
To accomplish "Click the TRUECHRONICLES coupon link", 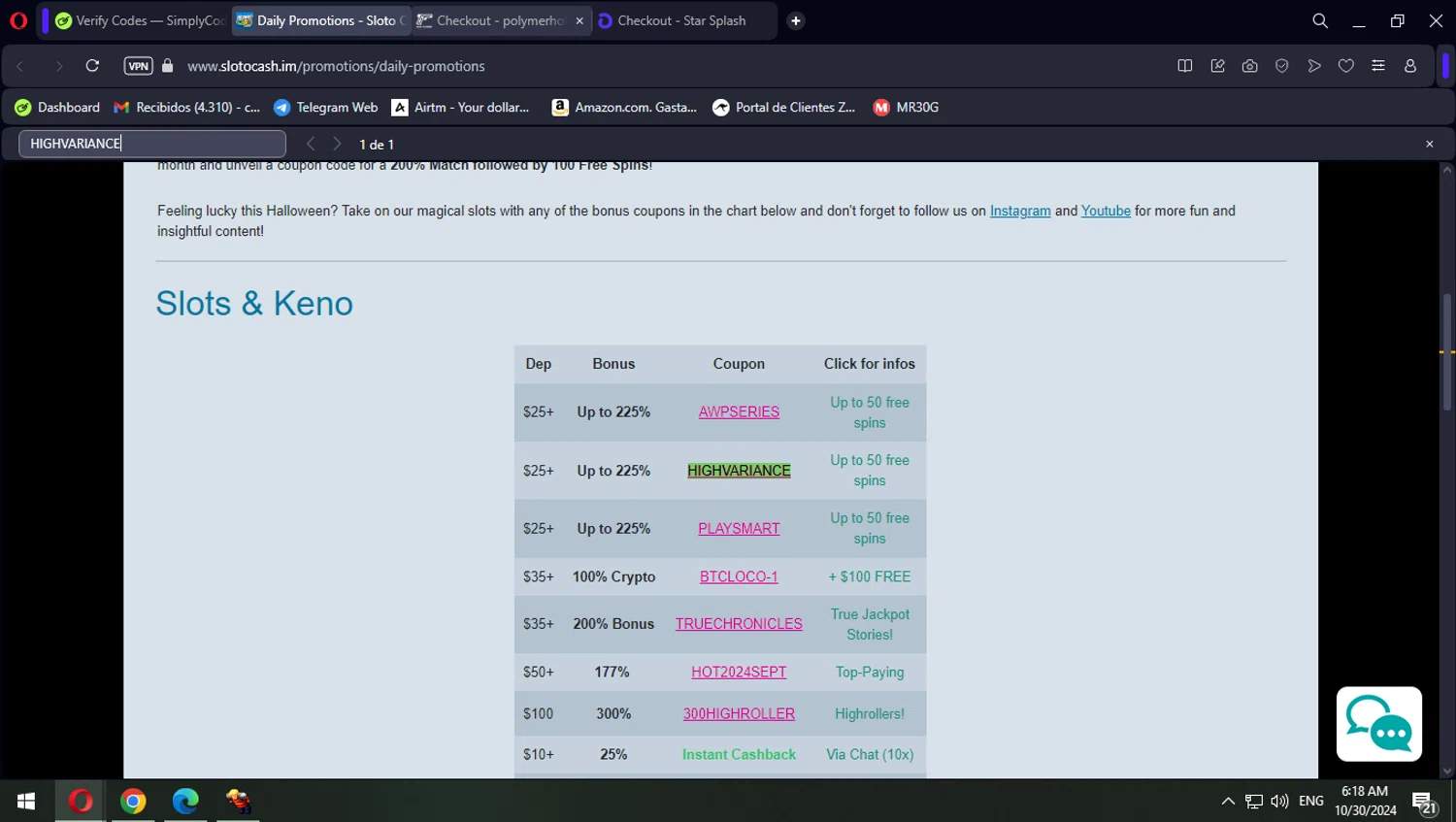I will [739, 624].
